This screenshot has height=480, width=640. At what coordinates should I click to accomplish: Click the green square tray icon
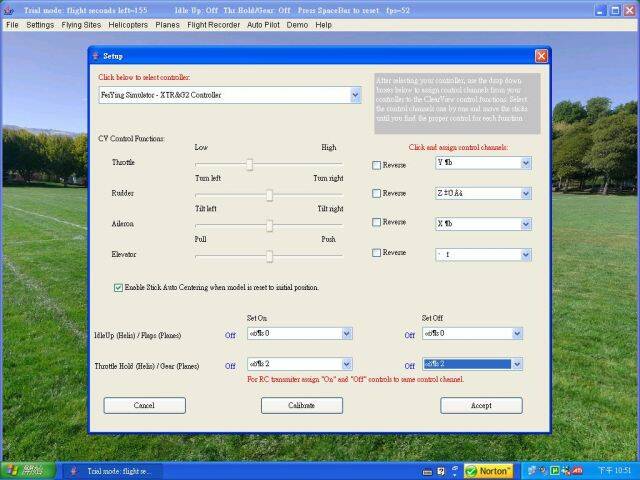555,471
